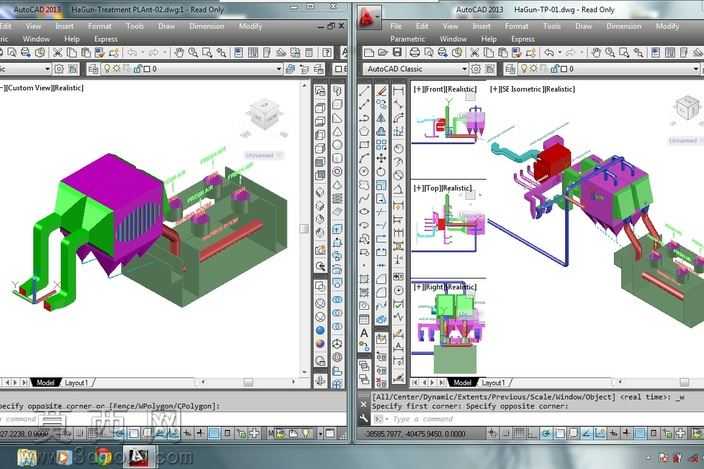Open [+] viewport controls on Top viewport
This screenshot has height=469, width=704.
tap(418, 188)
